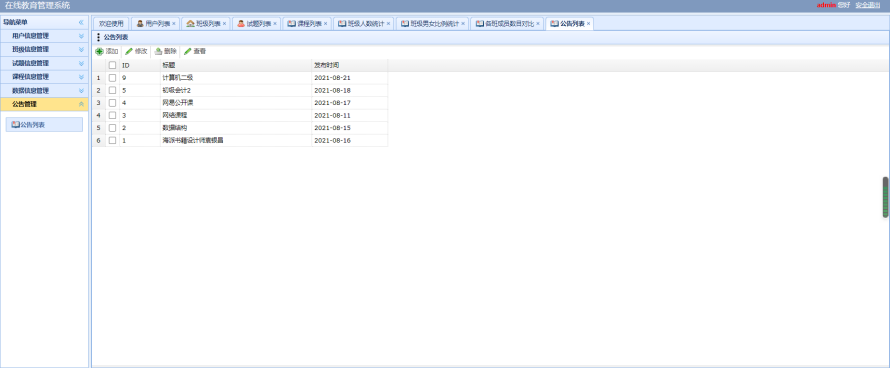Check the box for row 初级会计2
Screen dimensions: 890x368
coord(112,90)
